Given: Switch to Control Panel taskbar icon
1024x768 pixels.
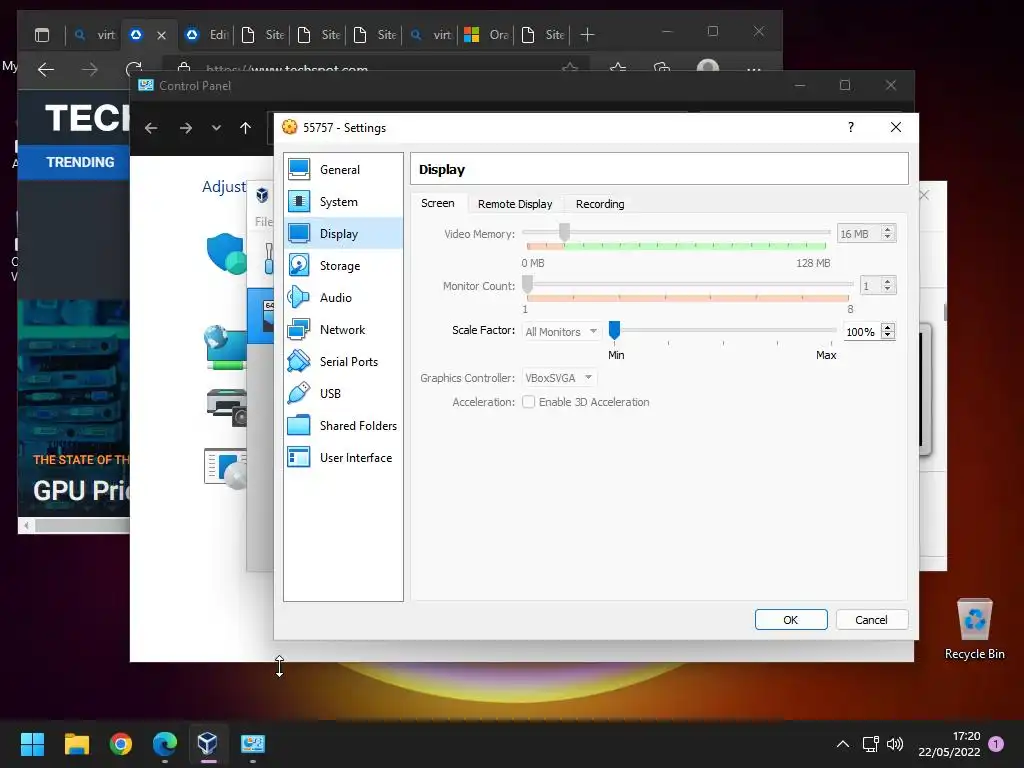Looking at the screenshot, I should (253, 743).
